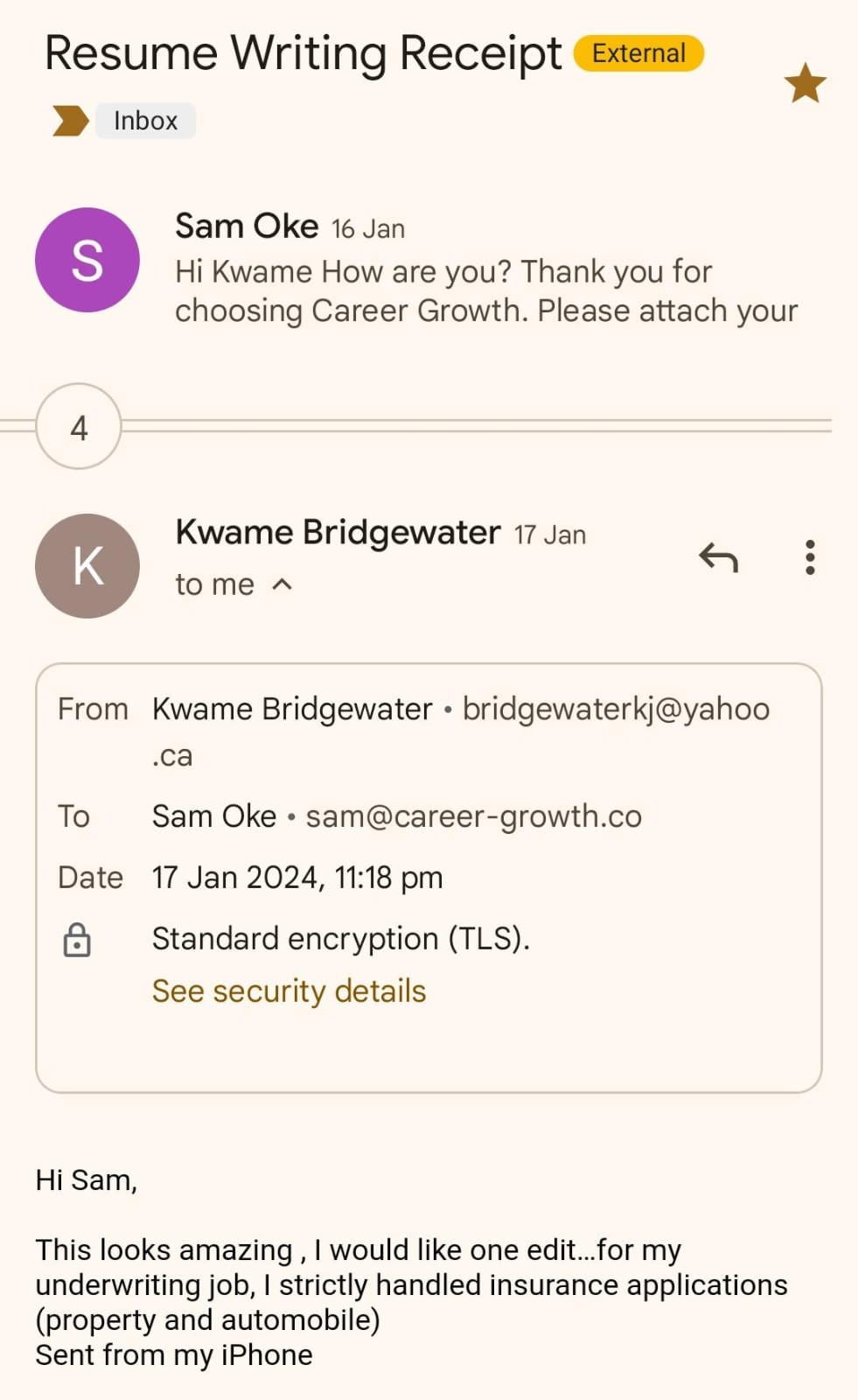Click the importance marker arrow icon
The height and width of the screenshot is (1400, 858).
pyautogui.click(x=70, y=121)
